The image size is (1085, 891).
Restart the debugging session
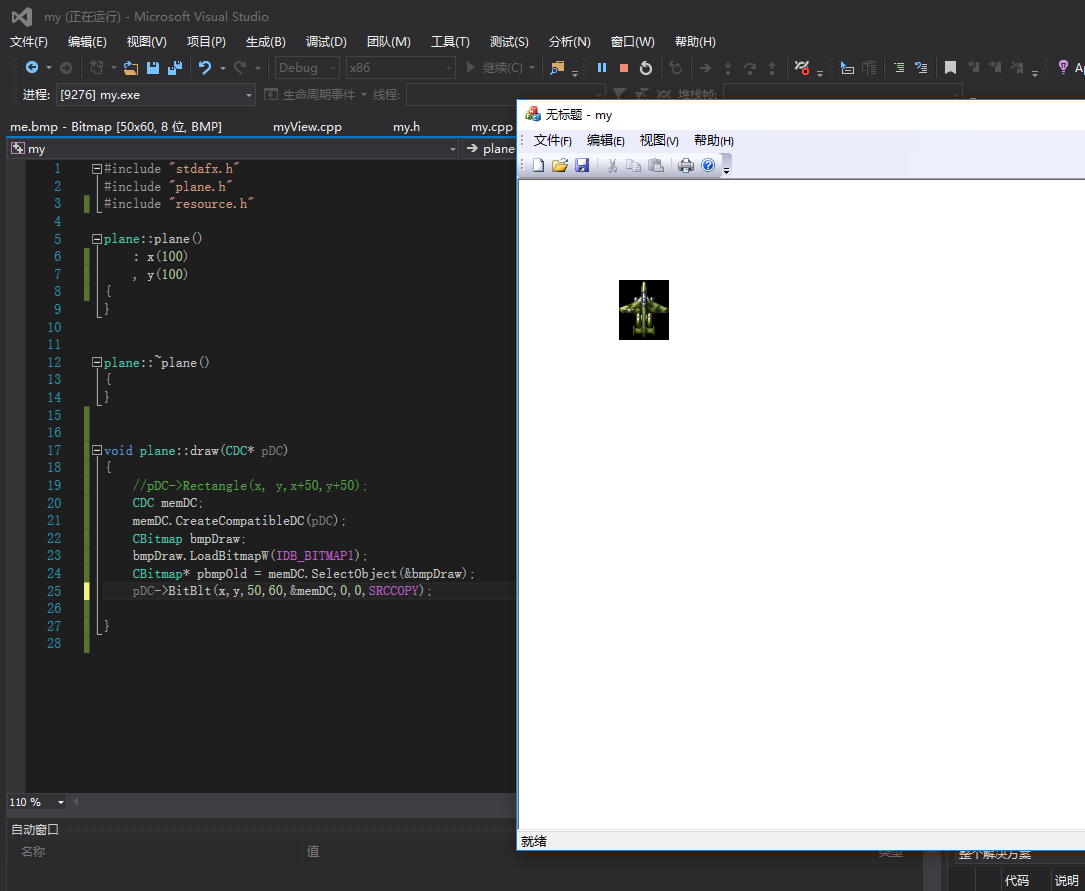[646, 68]
